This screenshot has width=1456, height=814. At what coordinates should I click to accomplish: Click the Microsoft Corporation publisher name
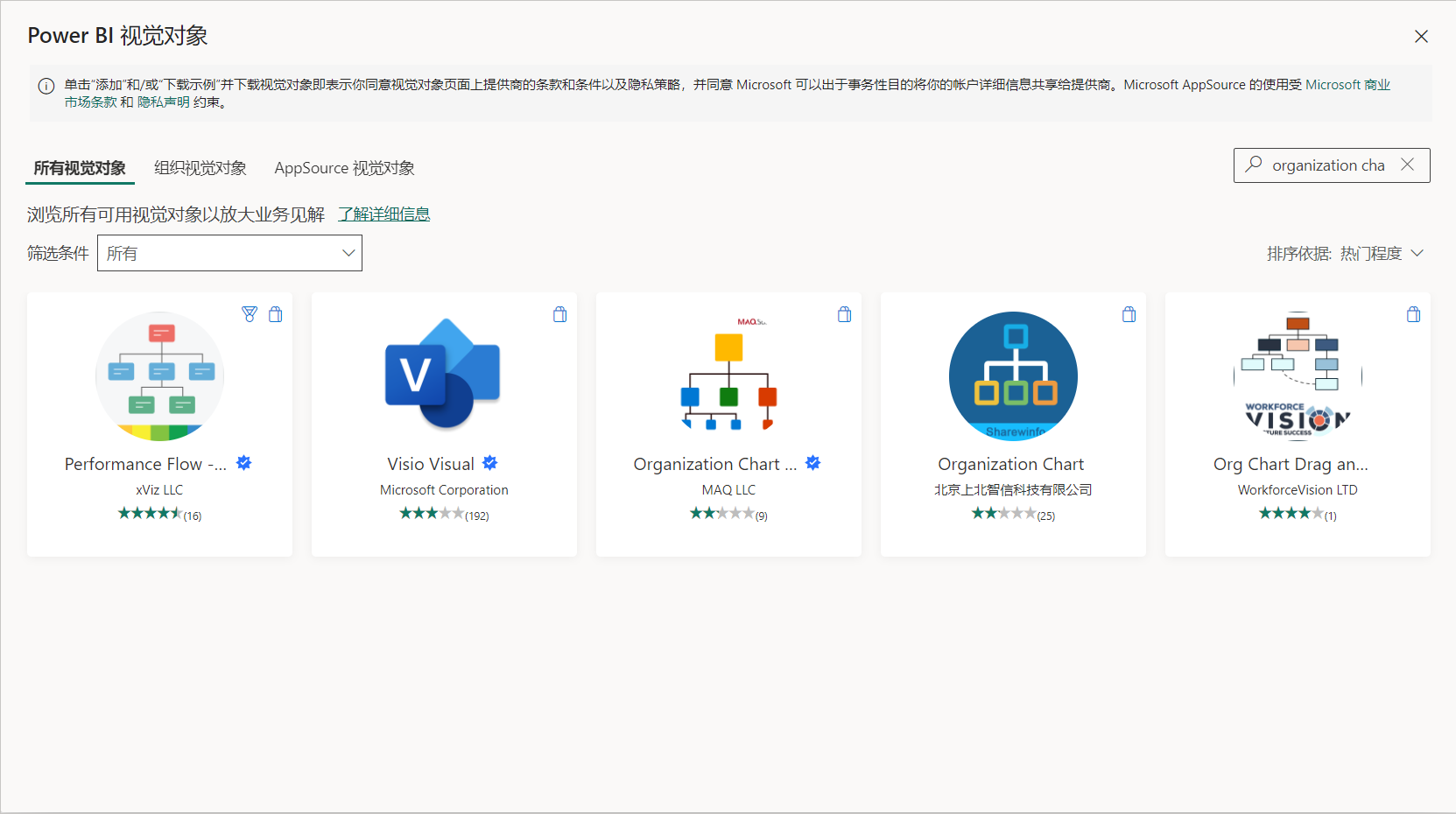click(444, 490)
